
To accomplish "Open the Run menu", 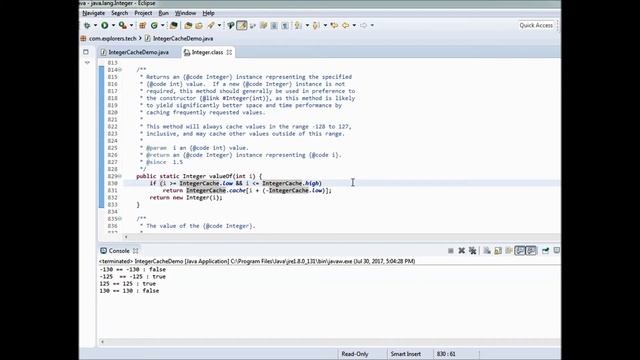I will (163, 13).
